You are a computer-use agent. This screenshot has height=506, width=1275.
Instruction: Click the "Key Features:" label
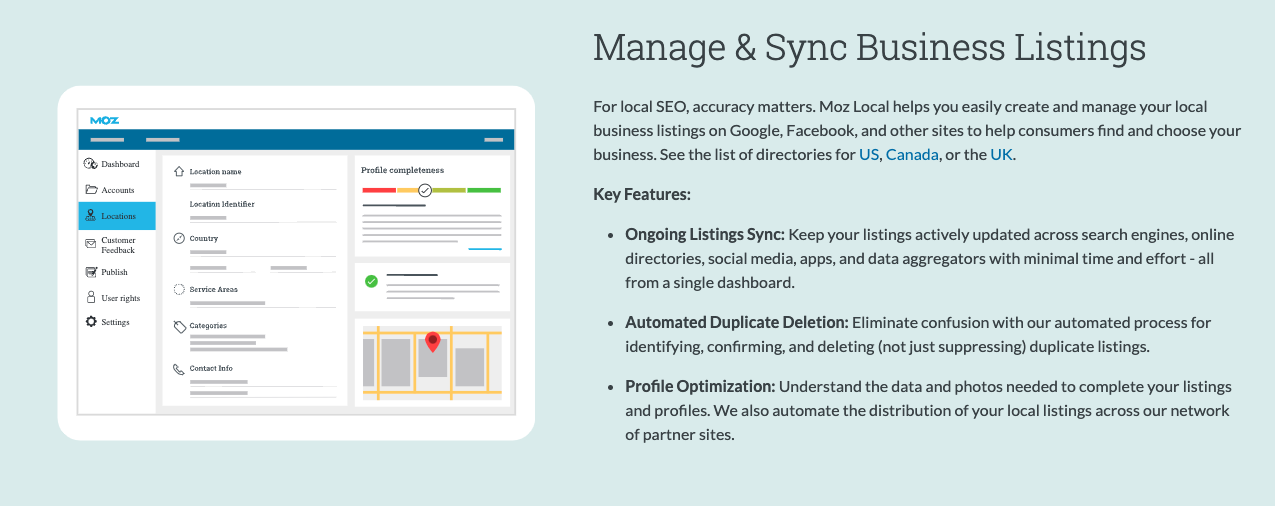tap(642, 194)
